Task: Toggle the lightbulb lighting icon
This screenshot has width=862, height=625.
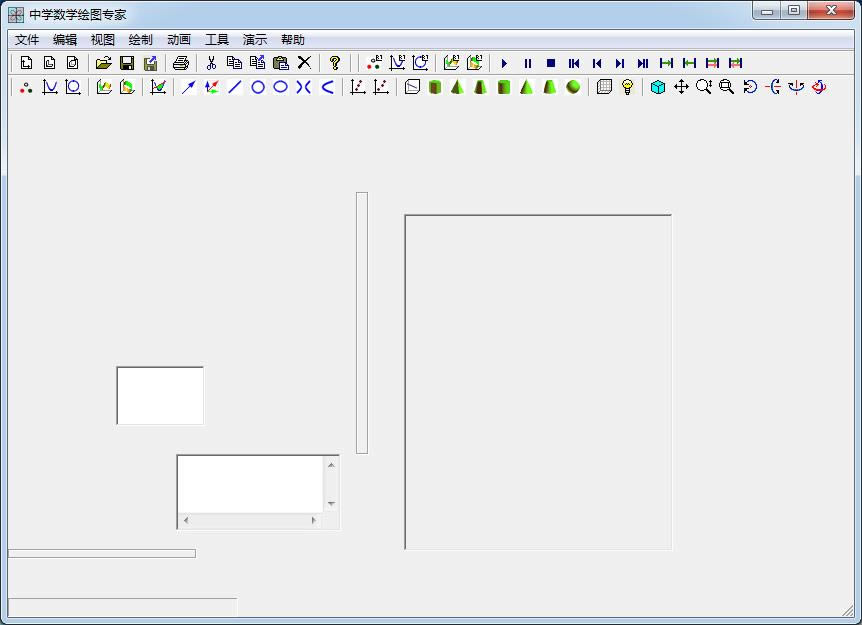Action: coord(627,87)
